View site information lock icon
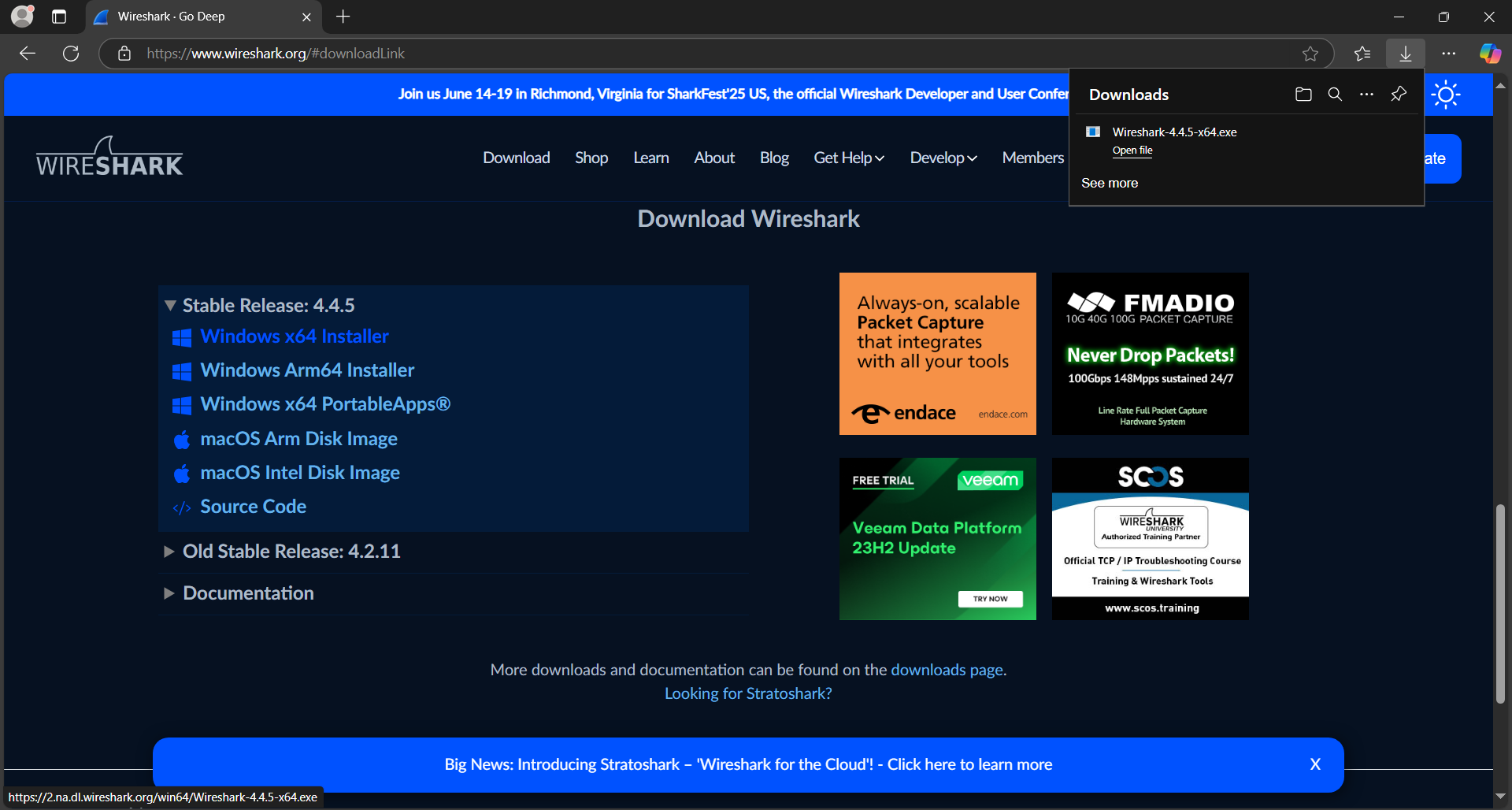The height and width of the screenshot is (810, 1512). pyautogui.click(x=124, y=54)
